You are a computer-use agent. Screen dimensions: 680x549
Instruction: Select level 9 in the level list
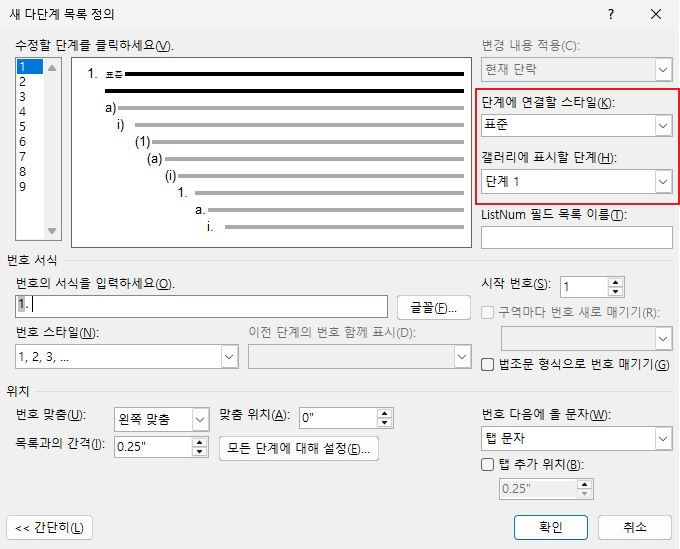click(x=29, y=187)
